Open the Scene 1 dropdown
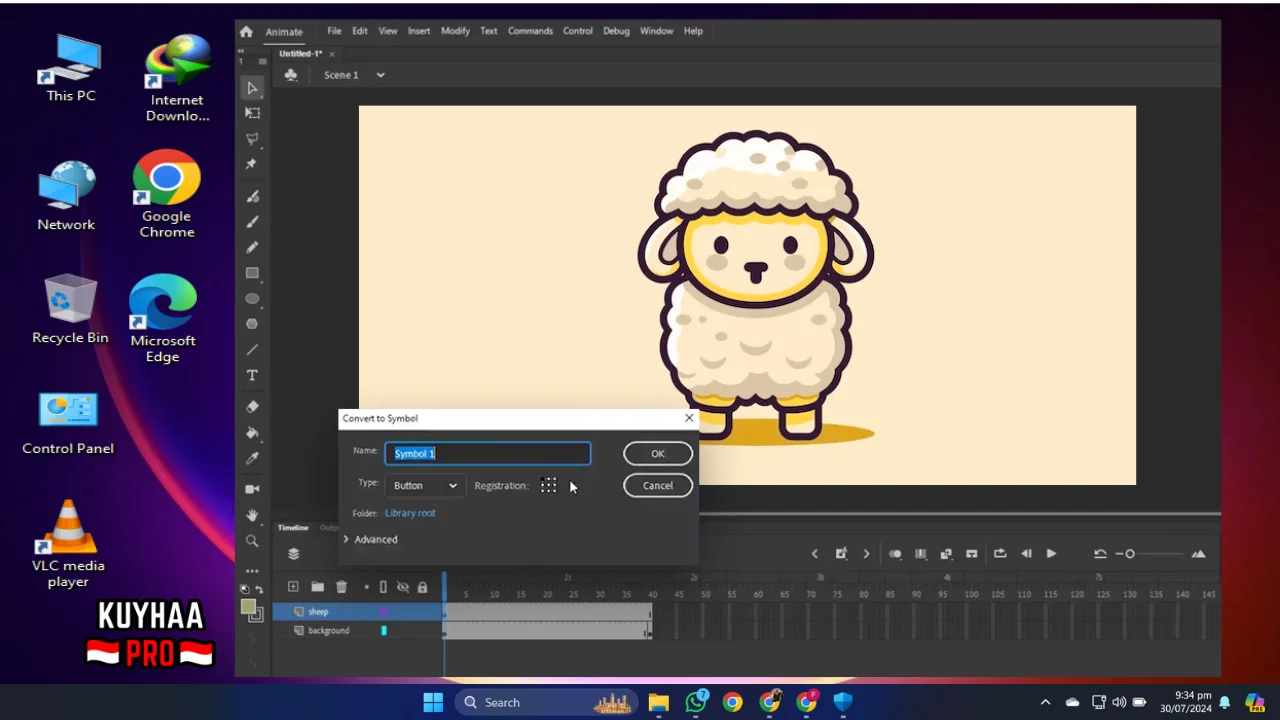The width and height of the screenshot is (1280, 720). click(x=380, y=75)
